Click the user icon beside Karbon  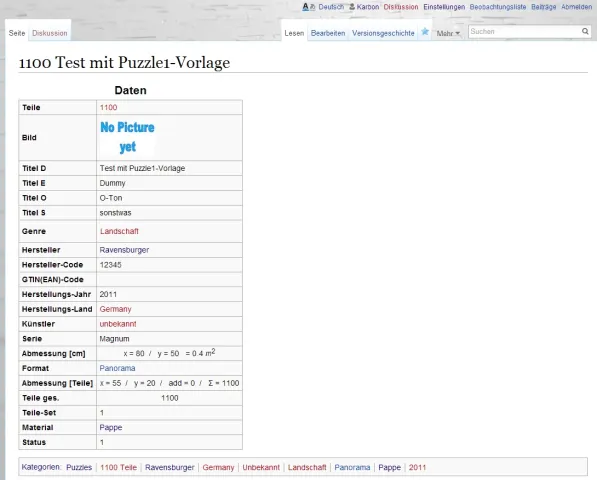pyautogui.click(x=352, y=7)
